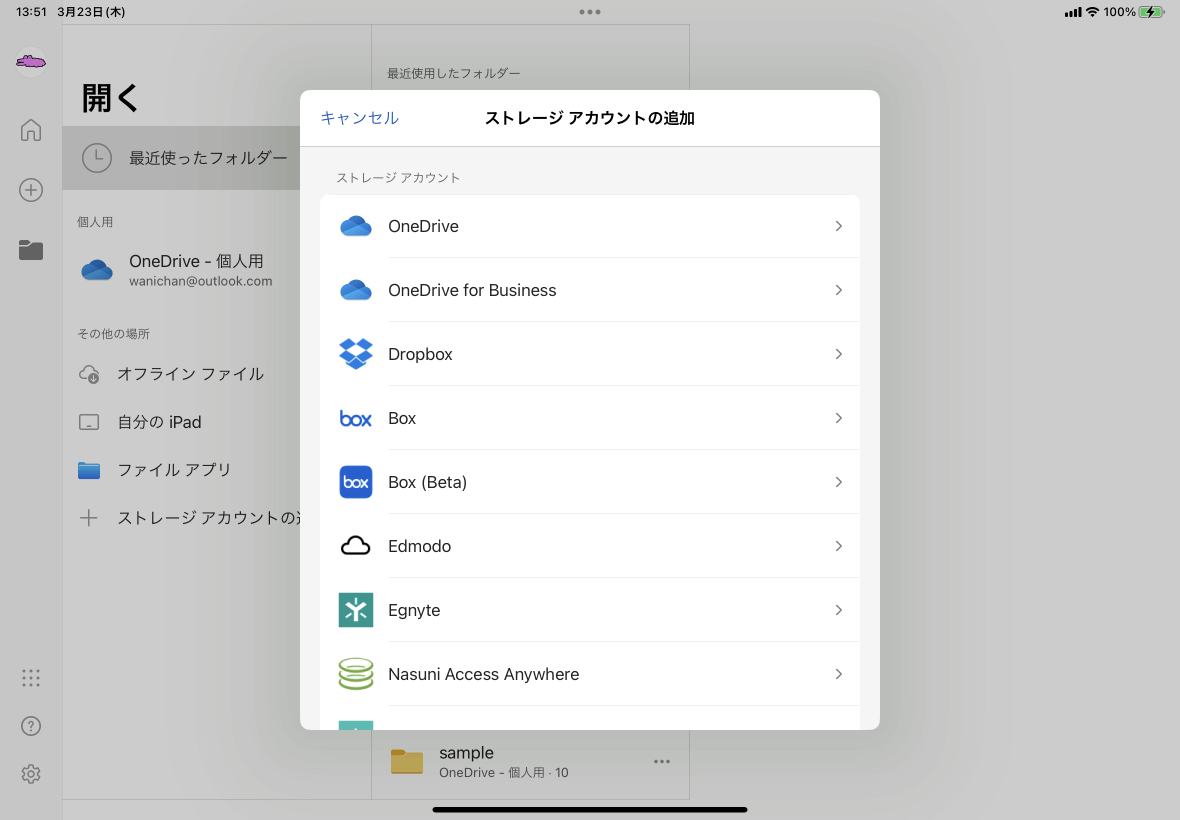
Task: Tap wanichan@outlook.com email text
Action: point(201,281)
